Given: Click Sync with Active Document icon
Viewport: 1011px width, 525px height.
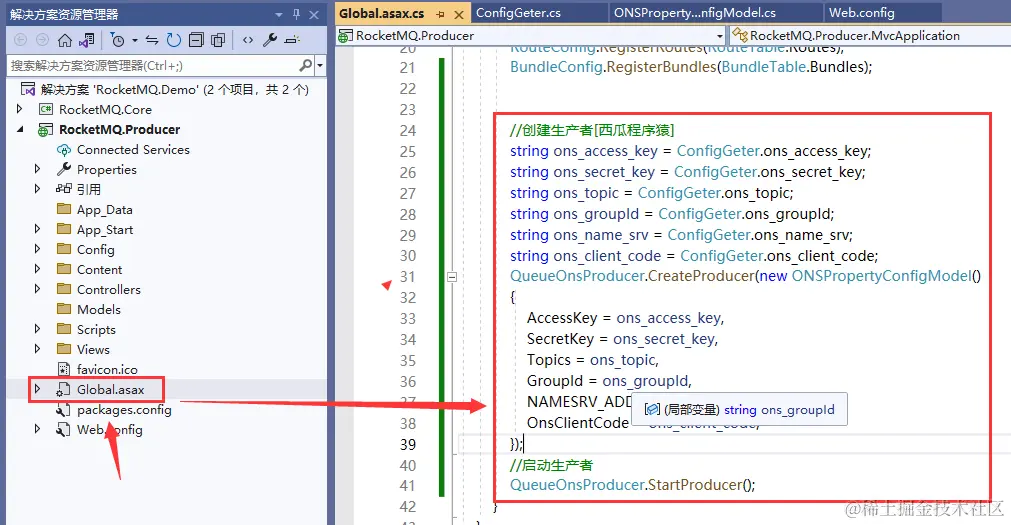Looking at the screenshot, I should tap(152, 41).
